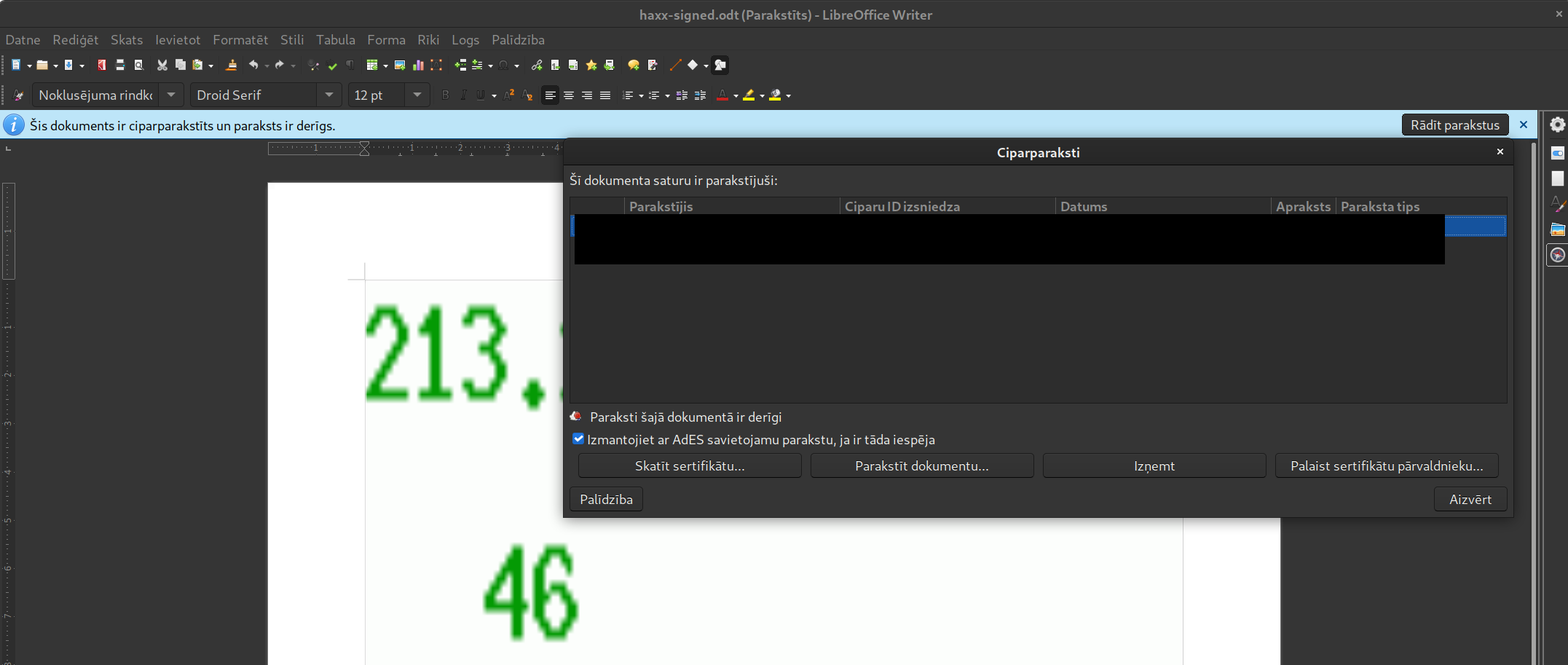Open the Navigator compass in the sidebar

click(x=1557, y=255)
